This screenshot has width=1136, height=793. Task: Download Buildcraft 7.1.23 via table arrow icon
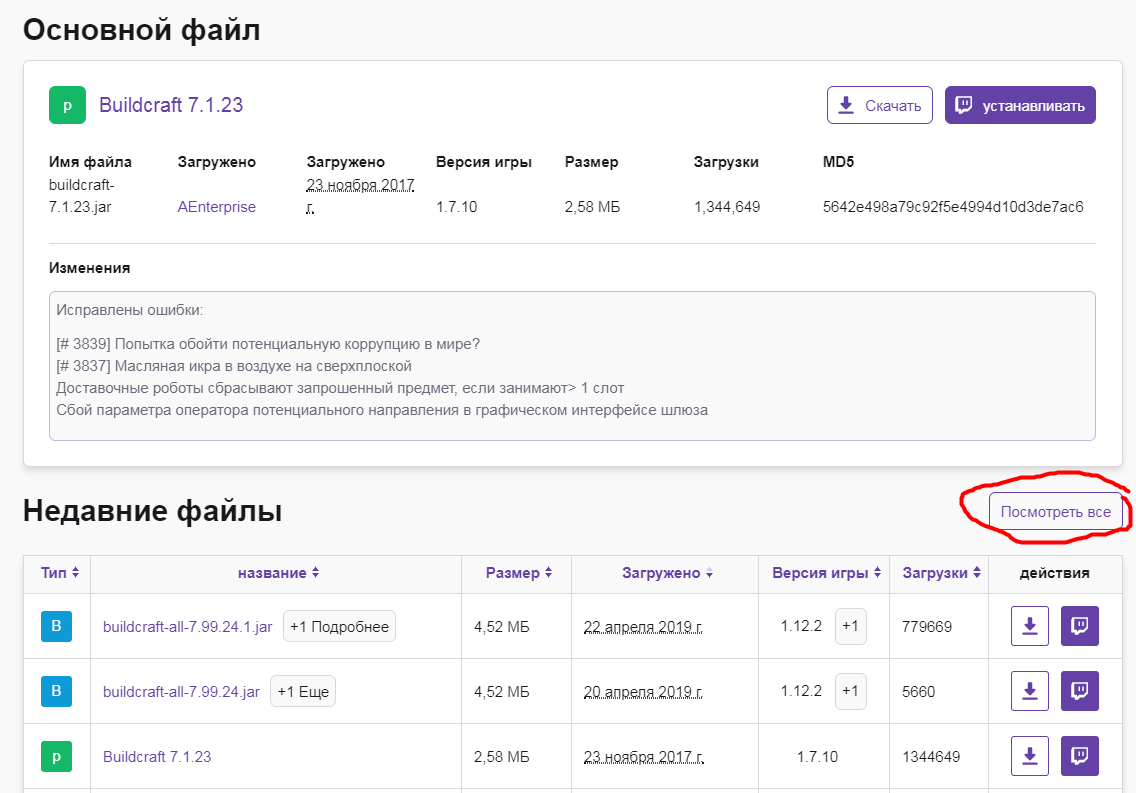pos(1030,756)
